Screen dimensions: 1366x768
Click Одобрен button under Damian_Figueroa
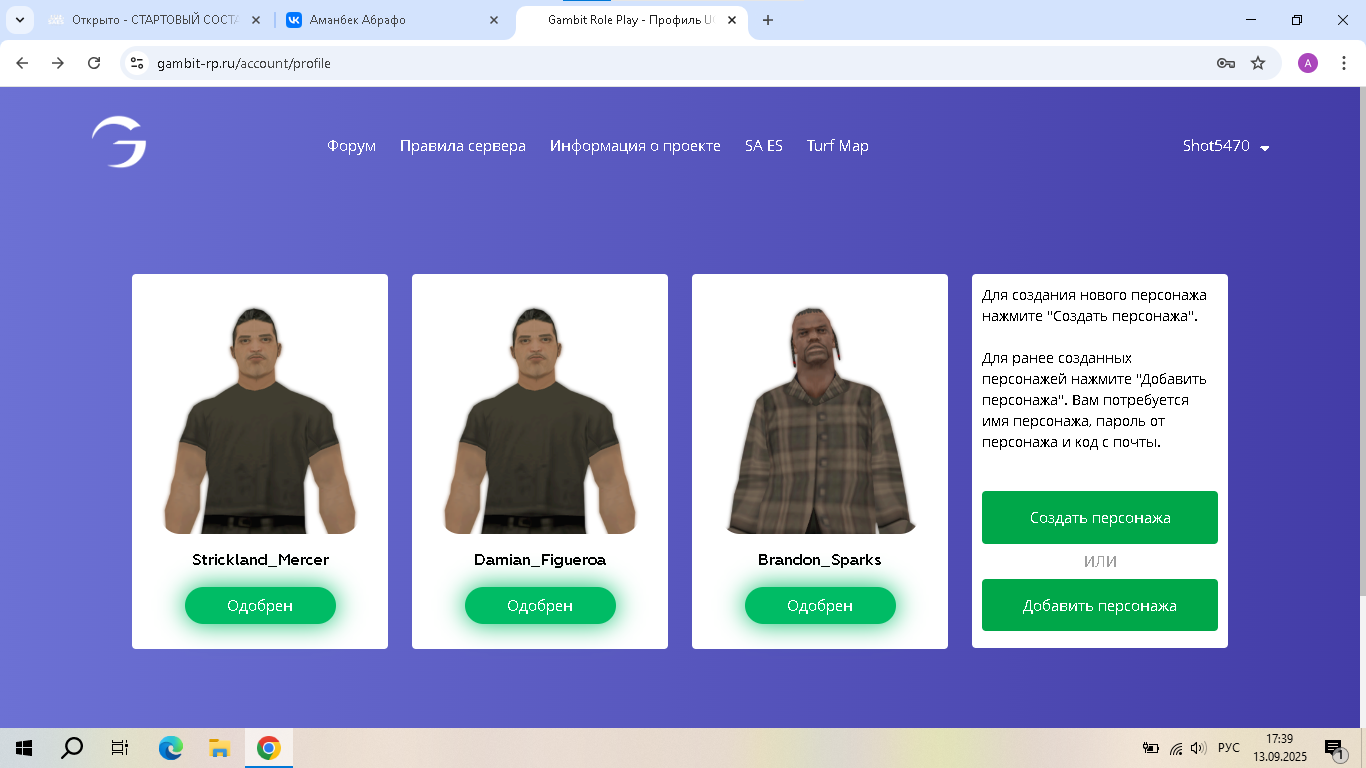click(x=540, y=606)
